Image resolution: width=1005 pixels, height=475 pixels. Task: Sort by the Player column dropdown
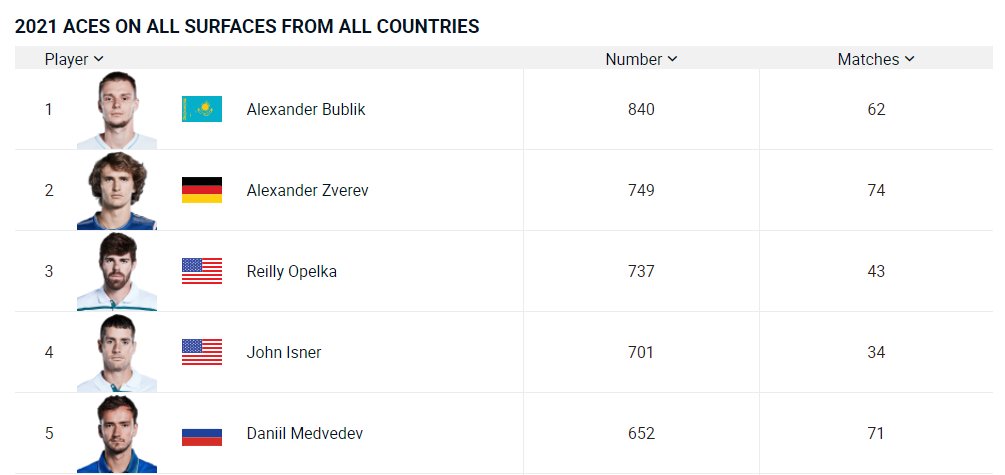point(74,59)
